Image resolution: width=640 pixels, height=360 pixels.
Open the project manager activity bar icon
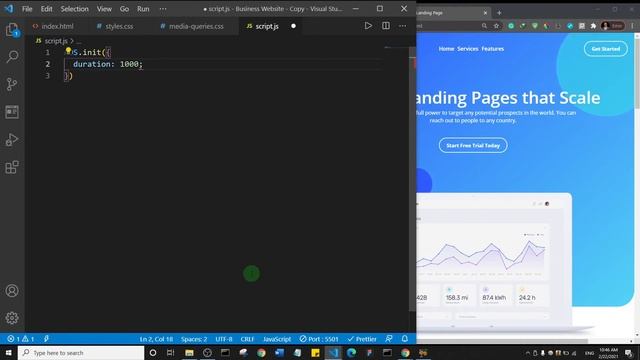(x=12, y=112)
